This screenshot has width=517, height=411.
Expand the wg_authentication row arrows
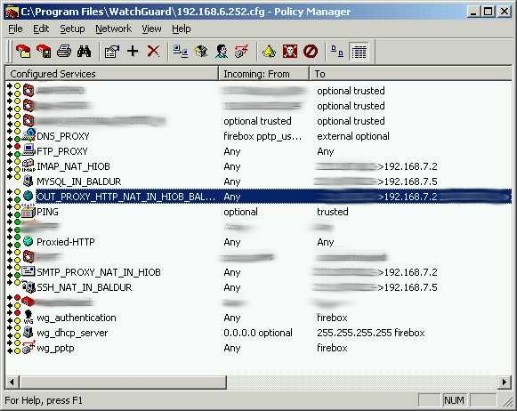(10, 317)
